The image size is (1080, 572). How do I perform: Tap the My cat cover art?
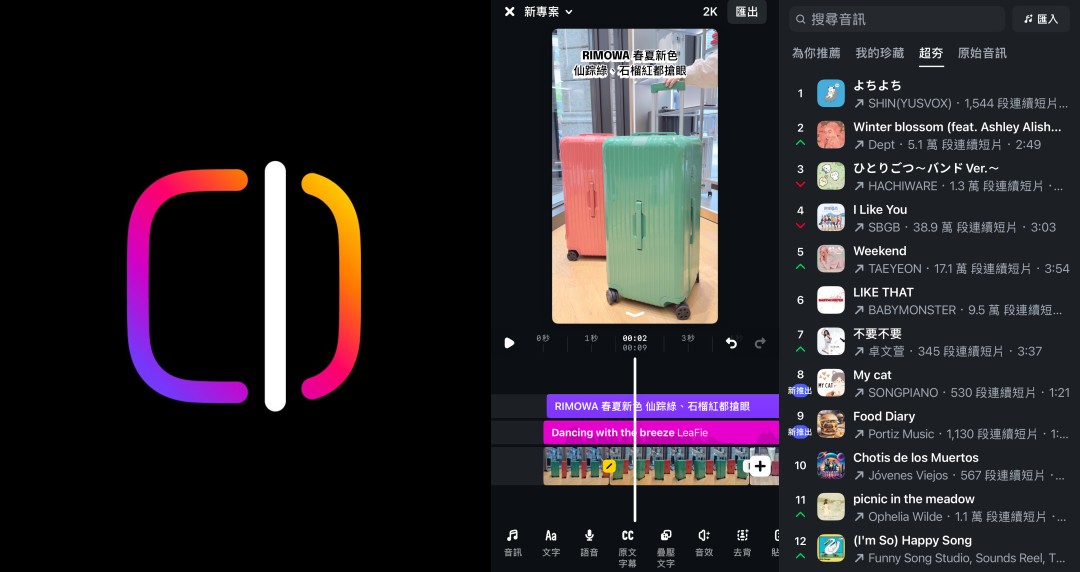point(831,382)
